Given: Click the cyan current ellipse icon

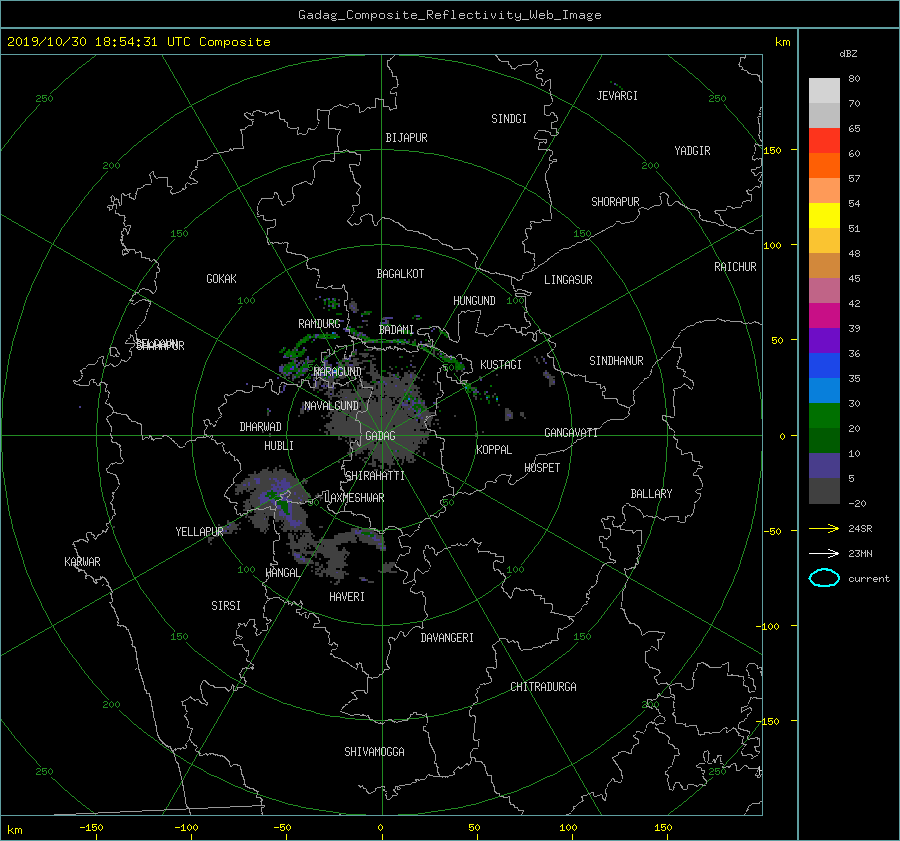Looking at the screenshot, I should tap(824, 578).
